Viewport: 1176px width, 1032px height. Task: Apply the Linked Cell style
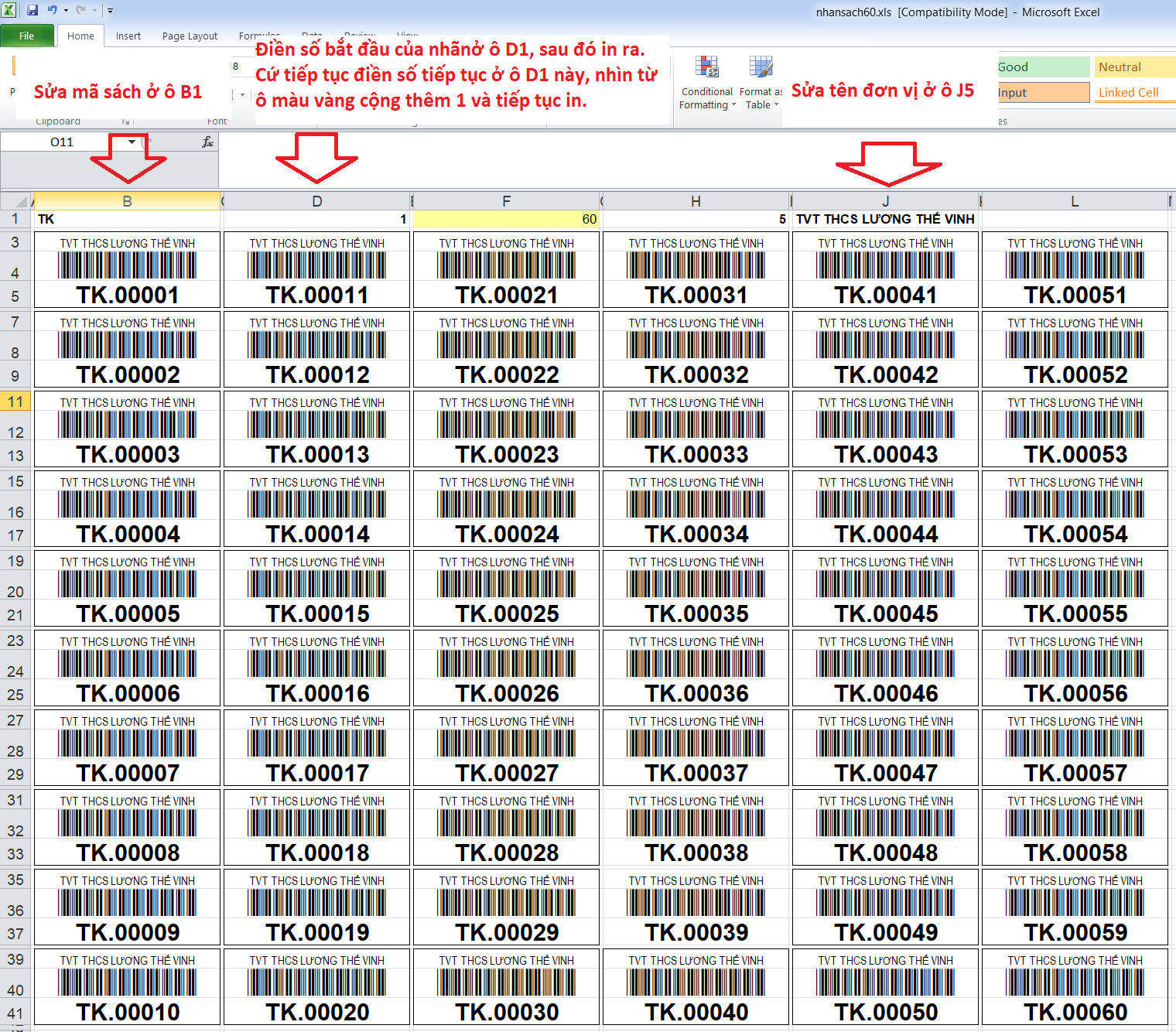[1134, 93]
